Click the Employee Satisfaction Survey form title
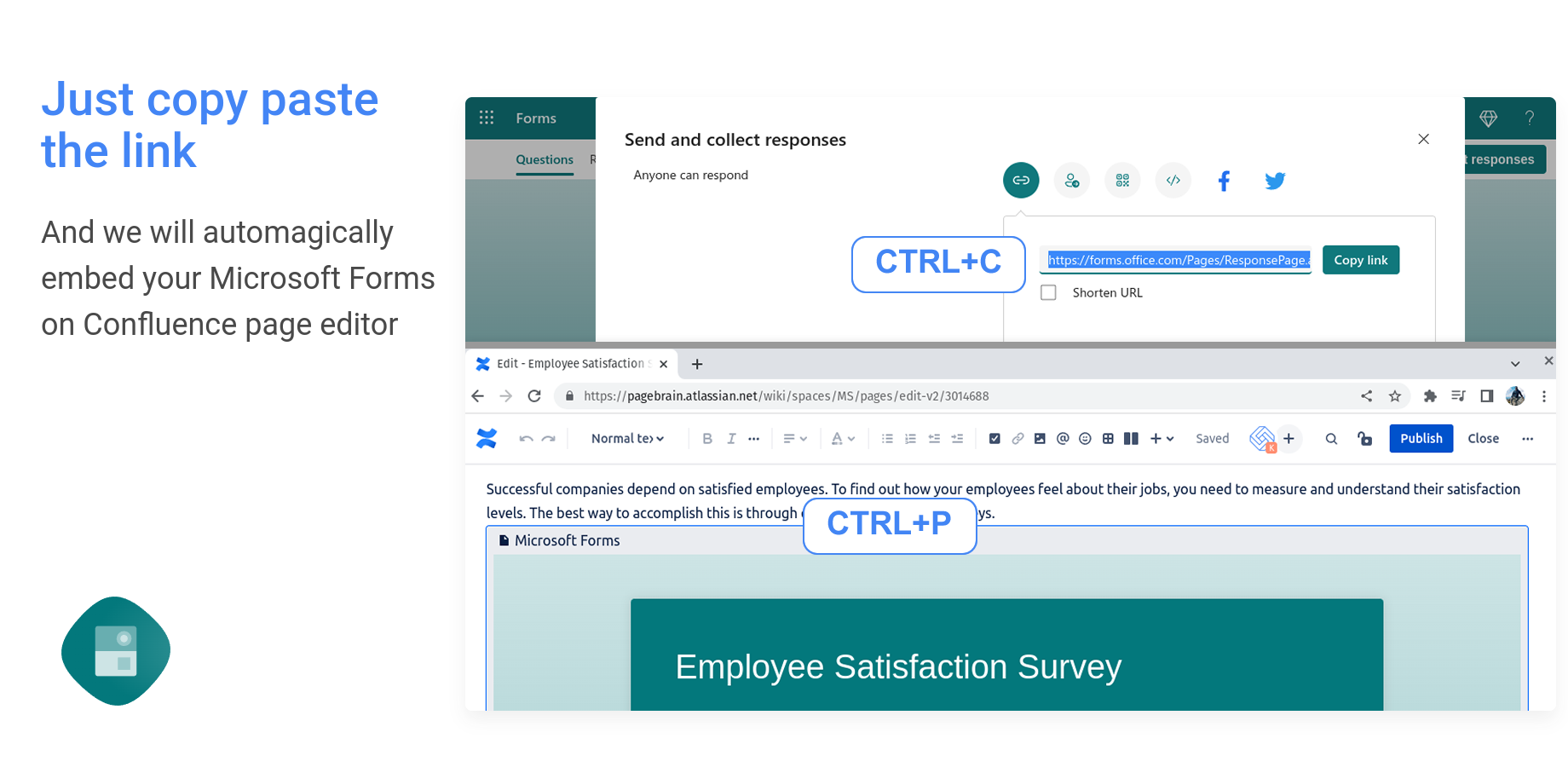 tap(898, 666)
